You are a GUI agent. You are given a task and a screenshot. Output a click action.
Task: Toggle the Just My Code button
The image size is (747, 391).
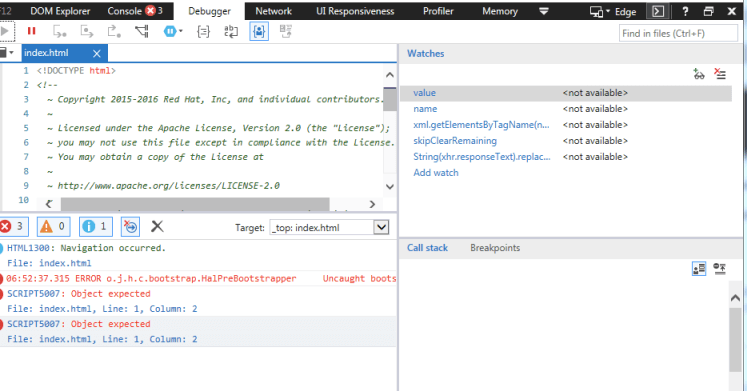click(259, 32)
